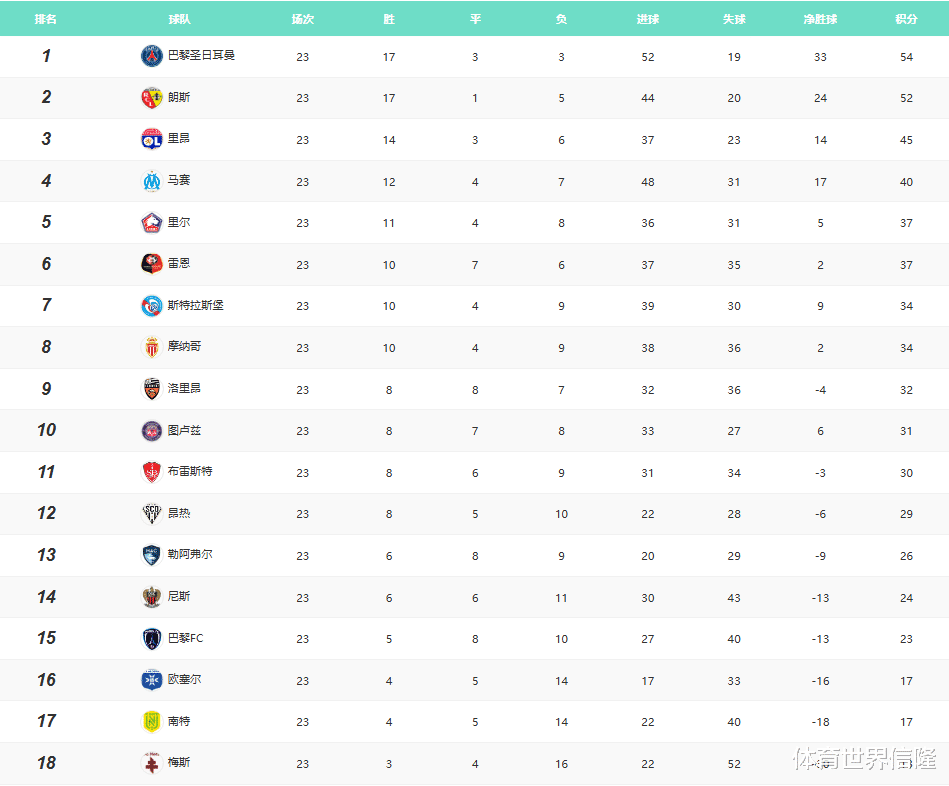Click the Lyon (里昂) club crest
949x786 pixels.
151,140
